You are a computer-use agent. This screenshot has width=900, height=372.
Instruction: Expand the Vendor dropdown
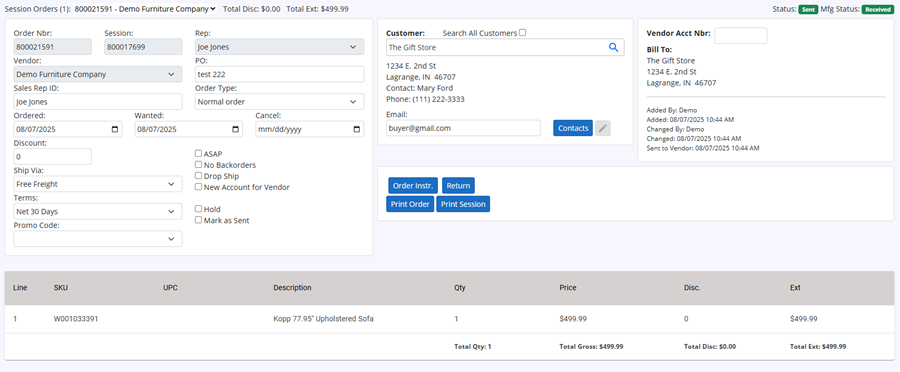[98, 74]
